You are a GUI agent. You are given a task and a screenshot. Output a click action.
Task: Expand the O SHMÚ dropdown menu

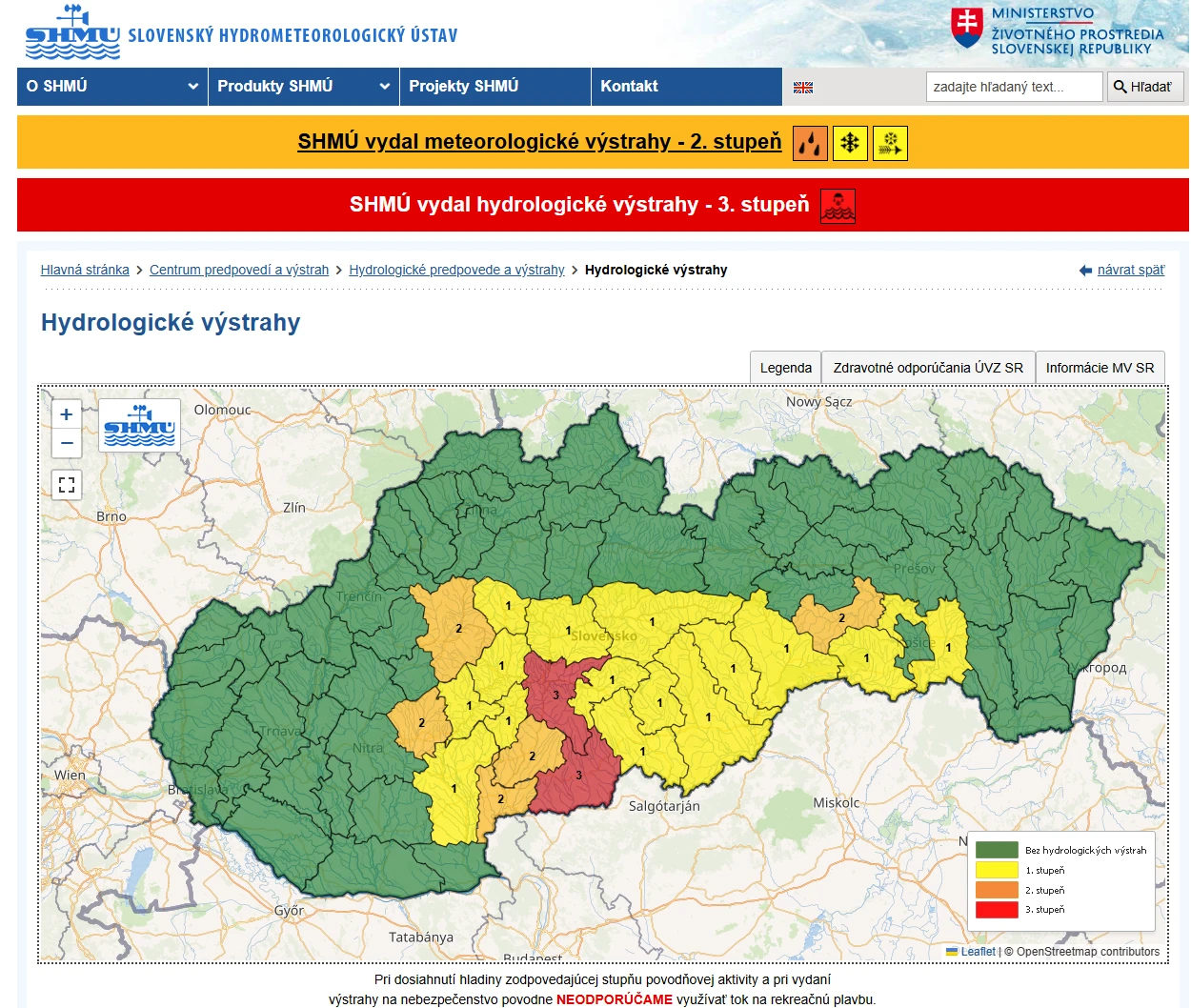click(112, 87)
